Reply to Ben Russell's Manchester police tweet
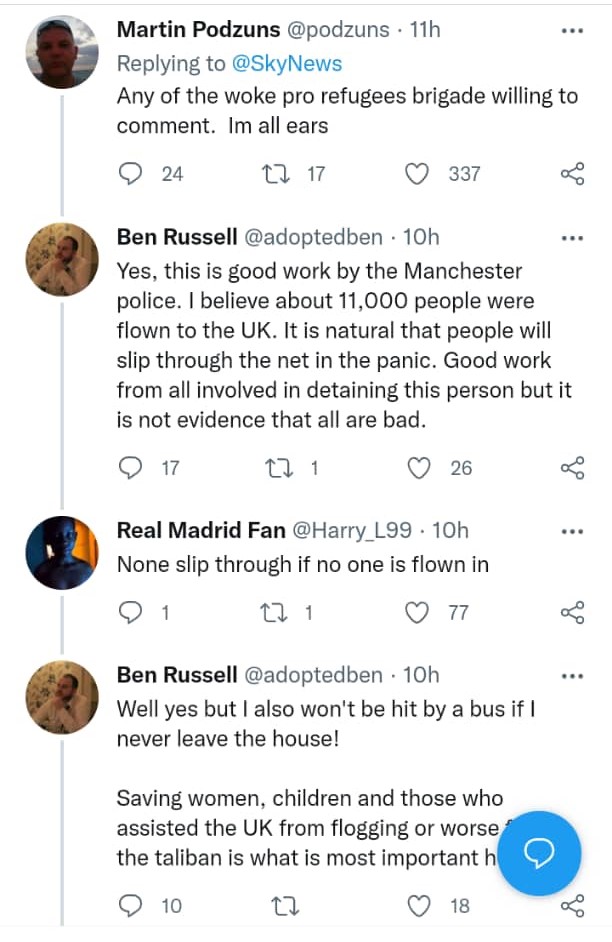 pos(131,467)
